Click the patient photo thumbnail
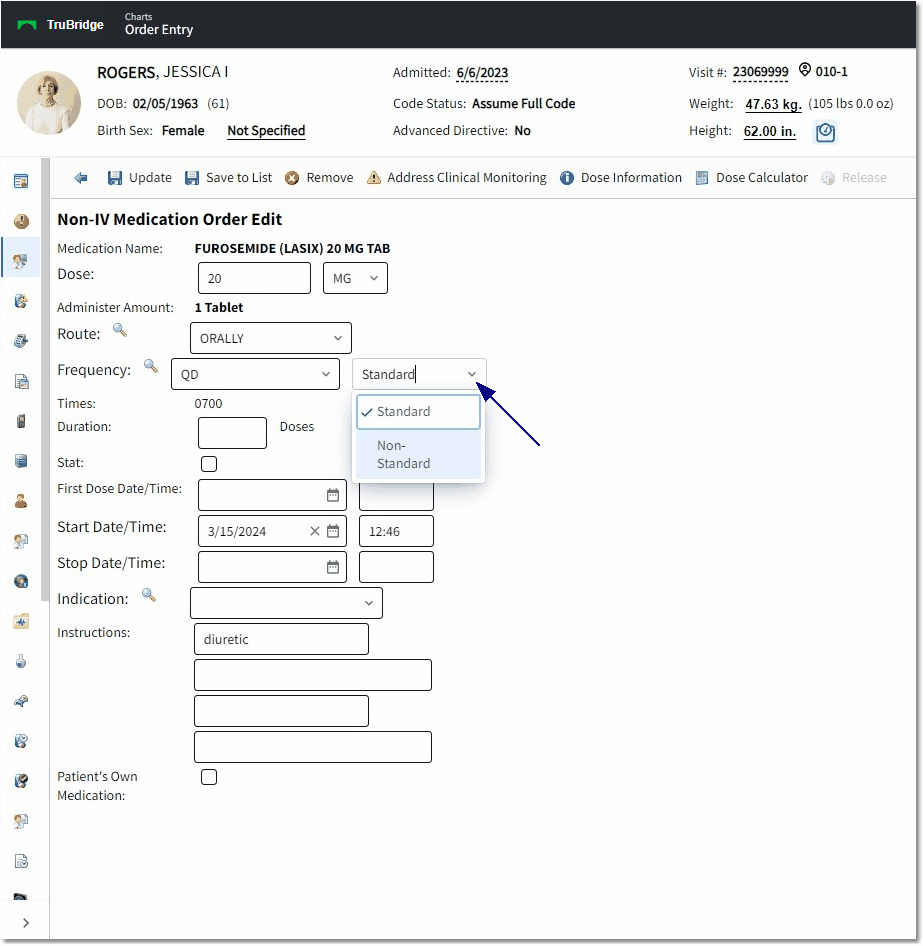Viewport: 923px width, 946px height. (x=49, y=103)
